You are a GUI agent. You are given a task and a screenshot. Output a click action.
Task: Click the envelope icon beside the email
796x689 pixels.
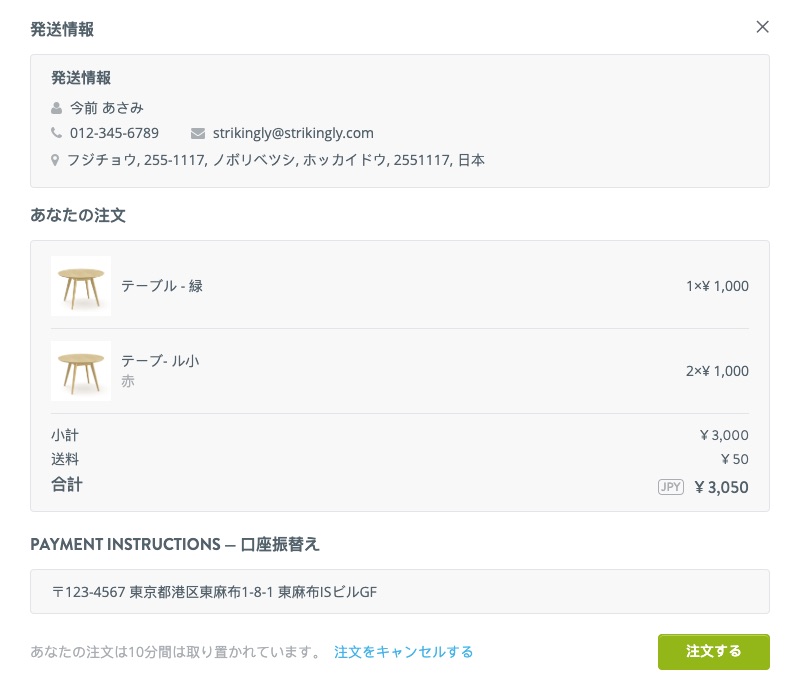(x=197, y=133)
